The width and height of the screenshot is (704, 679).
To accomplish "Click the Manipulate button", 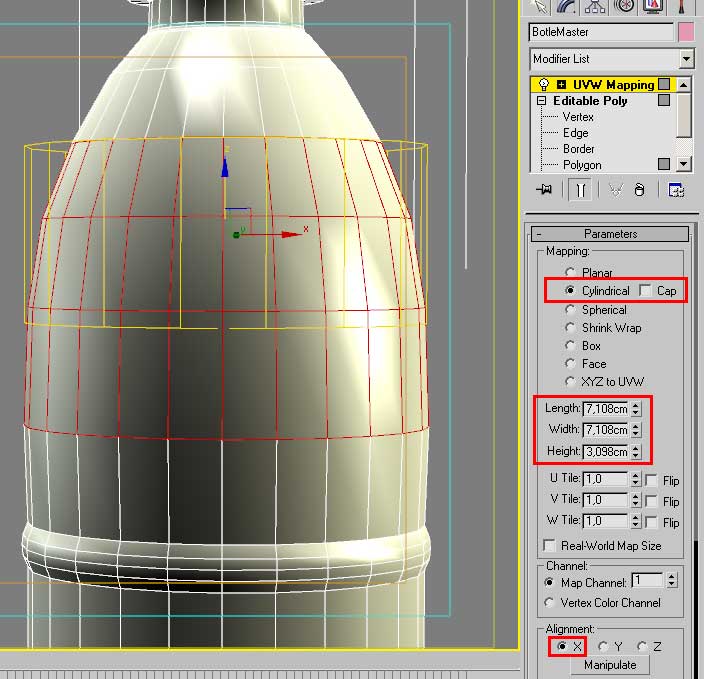I will 610,665.
